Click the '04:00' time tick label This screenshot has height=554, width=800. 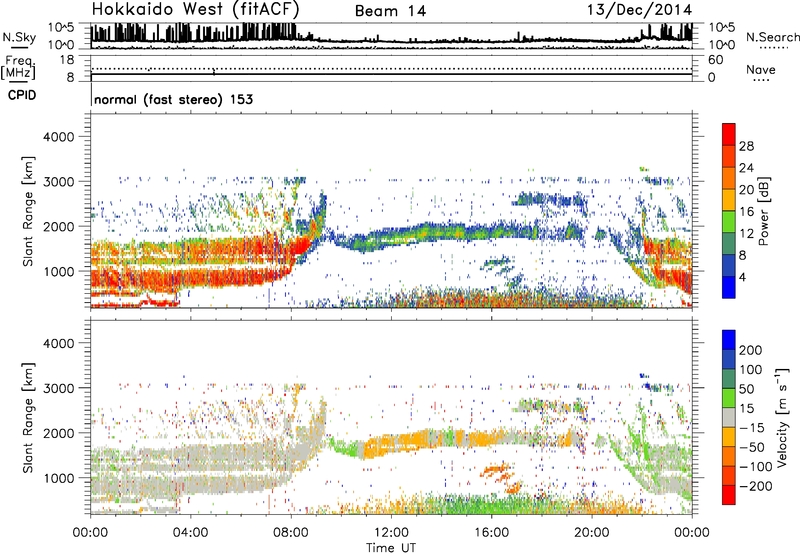190,533
